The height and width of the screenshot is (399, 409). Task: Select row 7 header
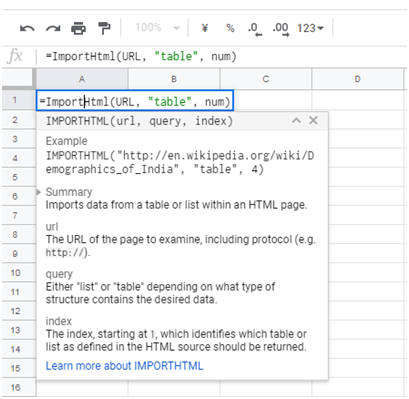[15, 215]
